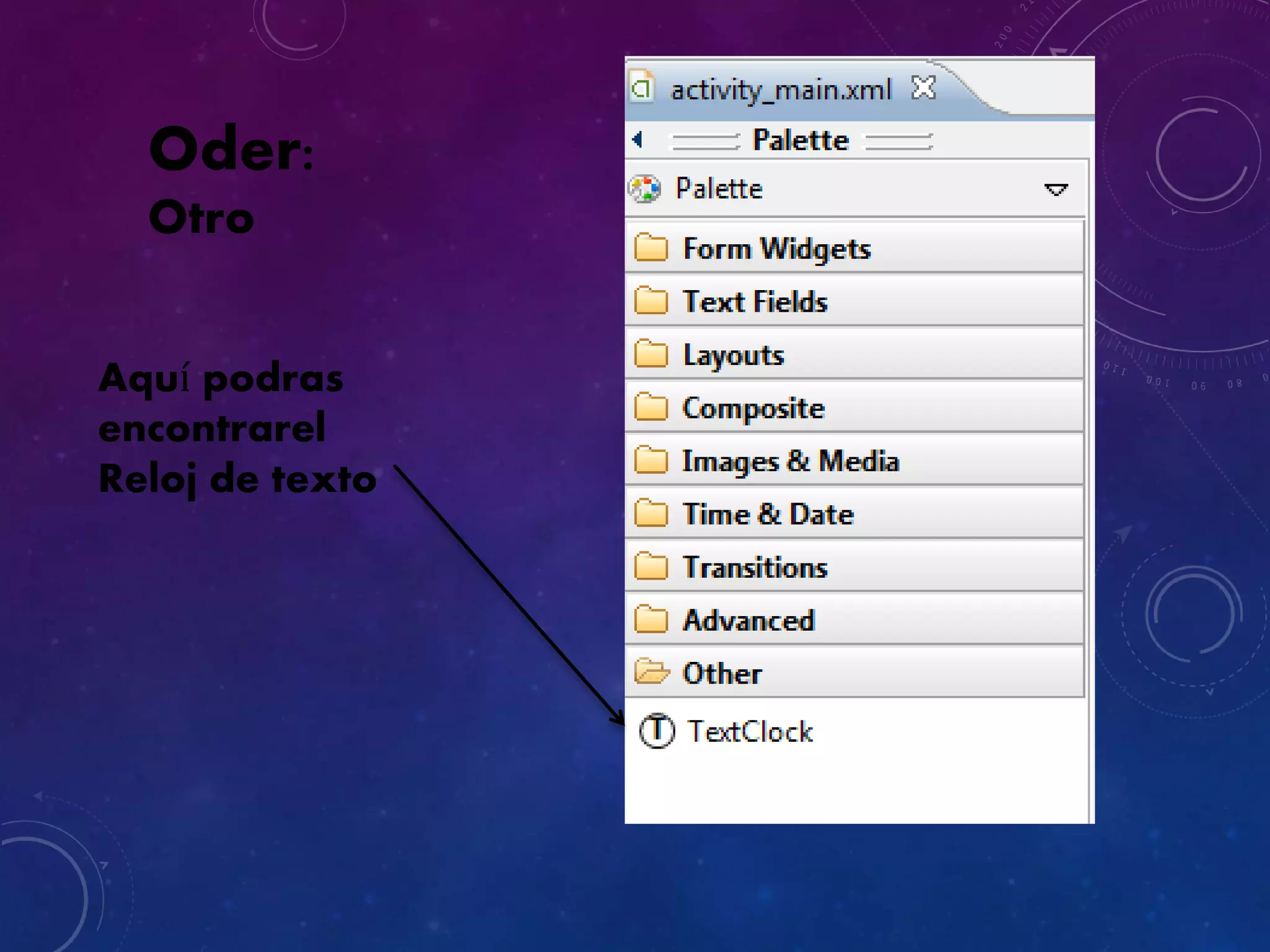The width and height of the screenshot is (1270, 952).
Task: Click the colorful Palette icon
Action: (644, 188)
